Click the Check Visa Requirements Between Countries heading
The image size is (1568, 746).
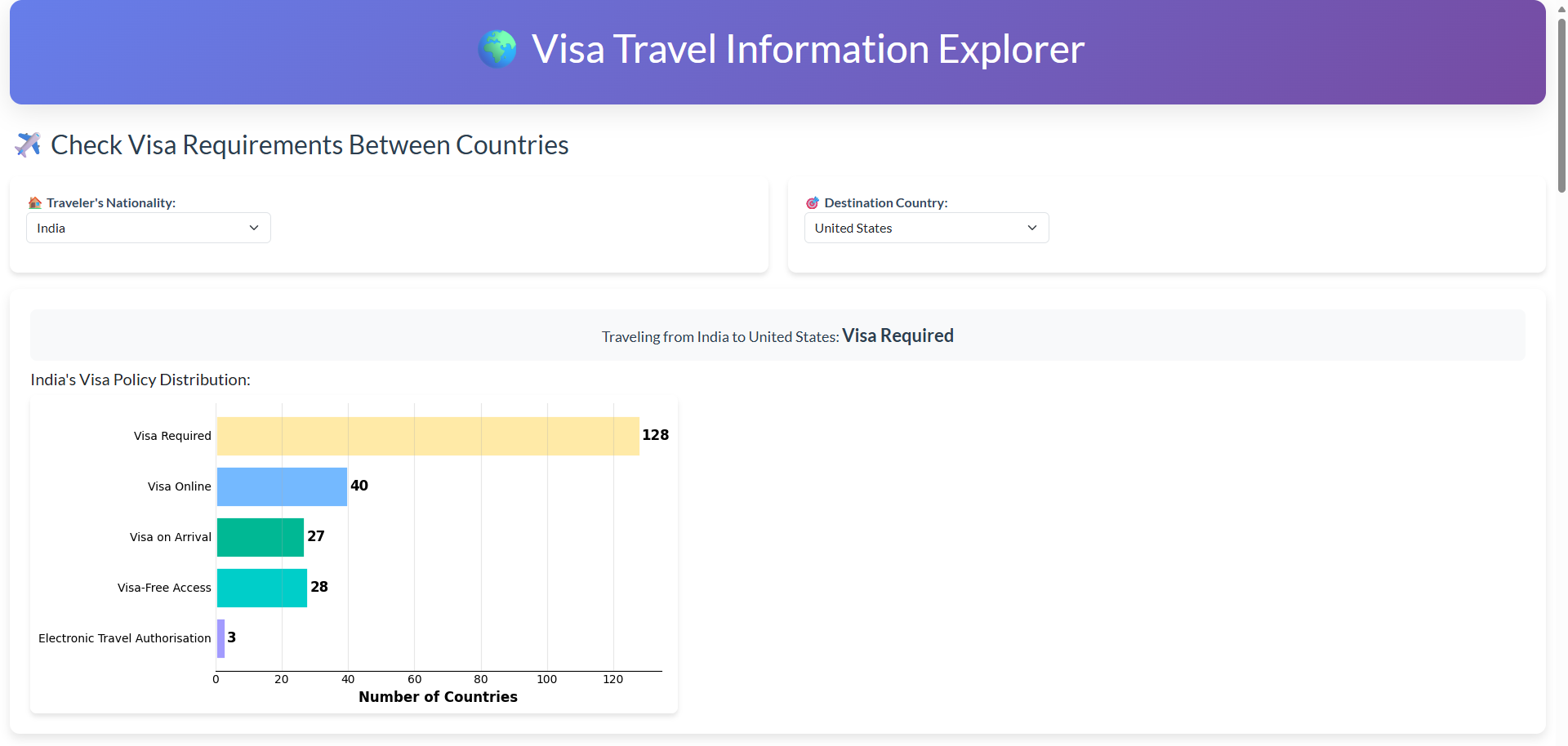tap(310, 144)
